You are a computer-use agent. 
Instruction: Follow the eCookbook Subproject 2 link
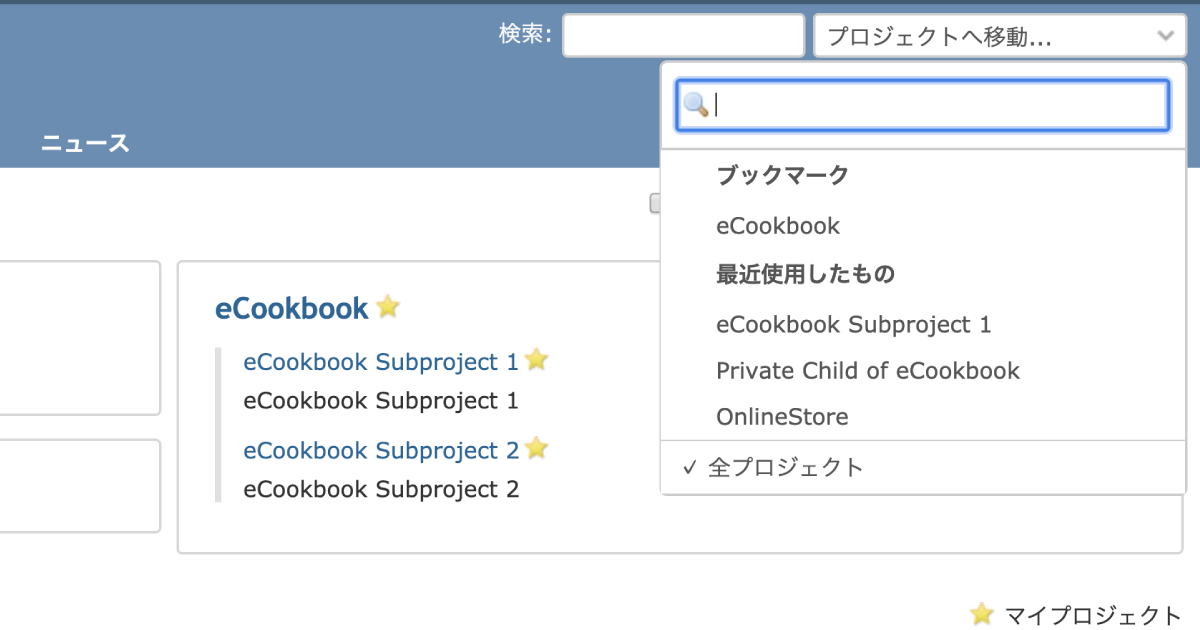[x=381, y=451]
